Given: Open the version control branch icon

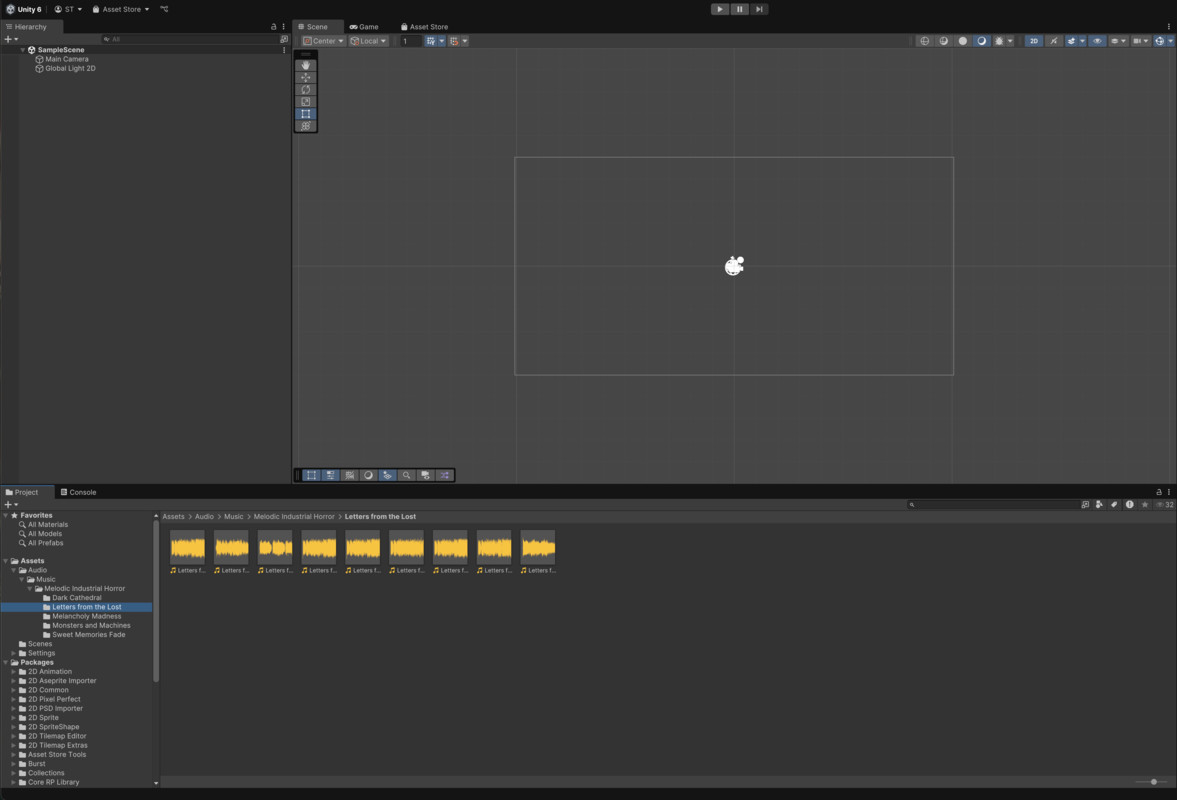Looking at the screenshot, I should pyautogui.click(x=164, y=9).
